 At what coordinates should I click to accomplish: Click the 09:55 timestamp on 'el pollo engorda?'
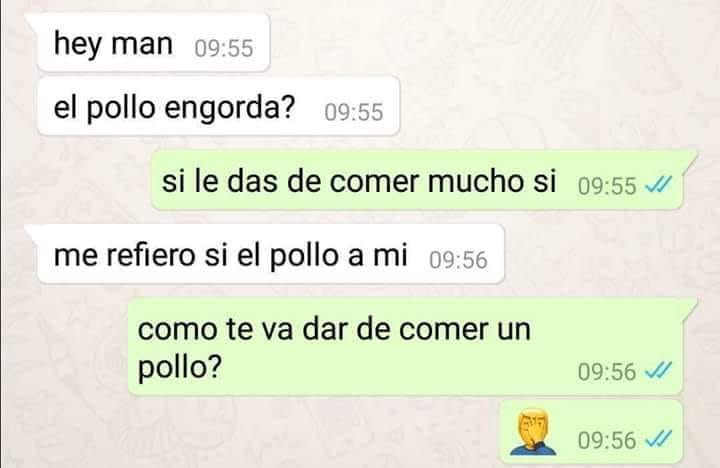pos(354,112)
